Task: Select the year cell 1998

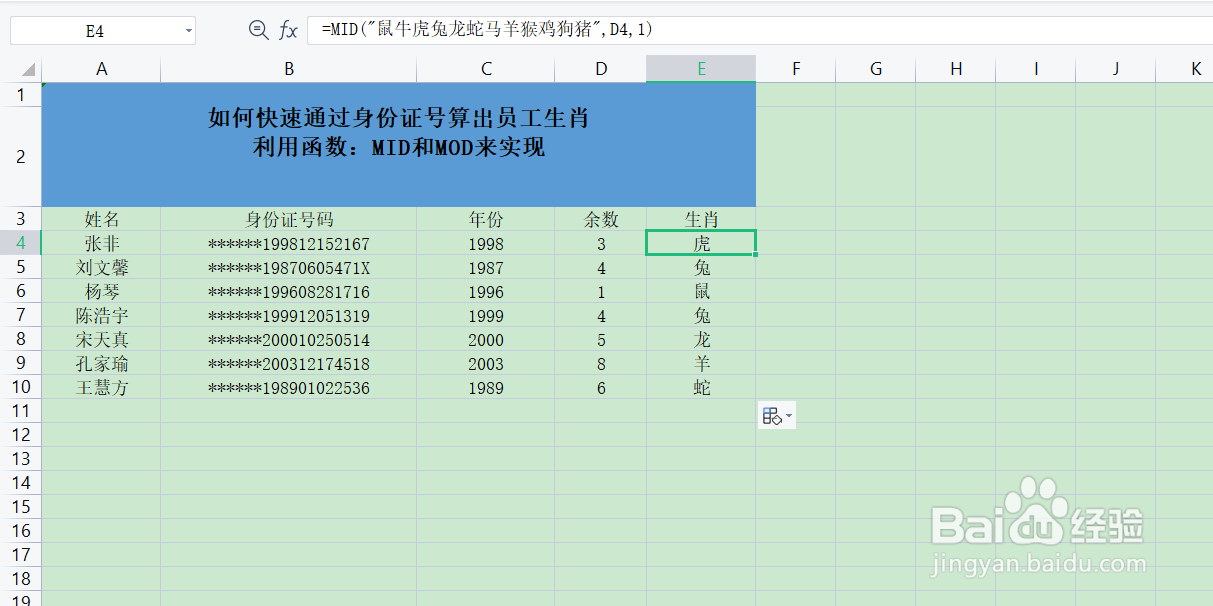Action: 486,243
